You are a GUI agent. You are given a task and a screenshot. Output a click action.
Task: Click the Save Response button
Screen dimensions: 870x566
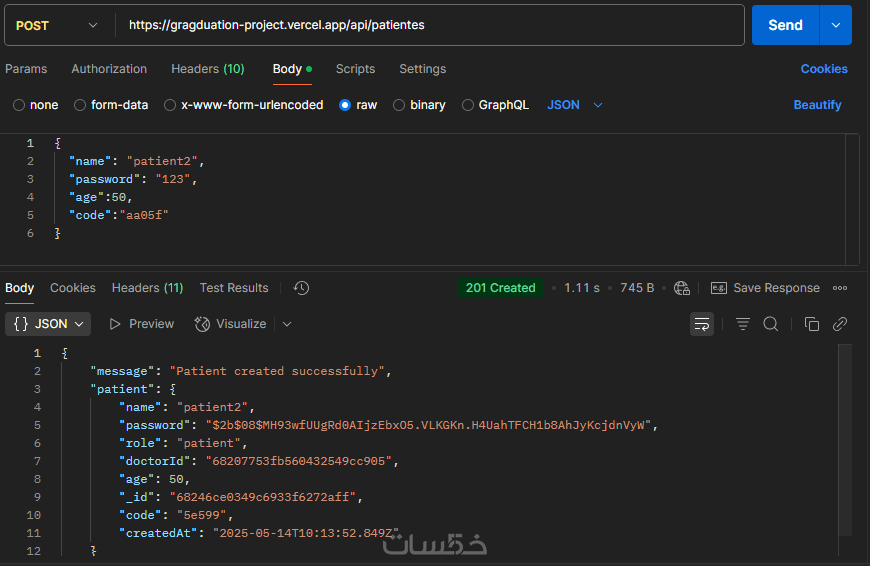766,288
